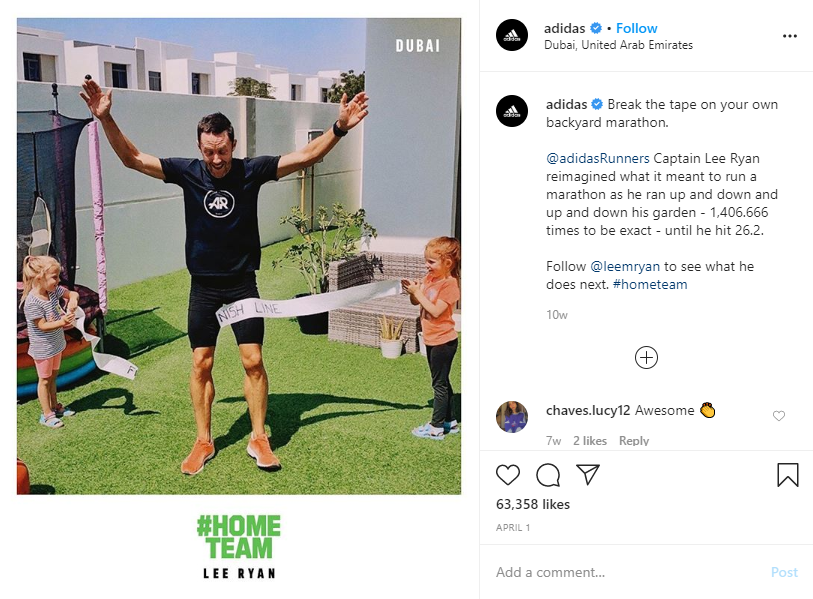The width and height of the screenshot is (813, 599).
Task: Click the Post comment button
Action: pyautogui.click(x=784, y=572)
